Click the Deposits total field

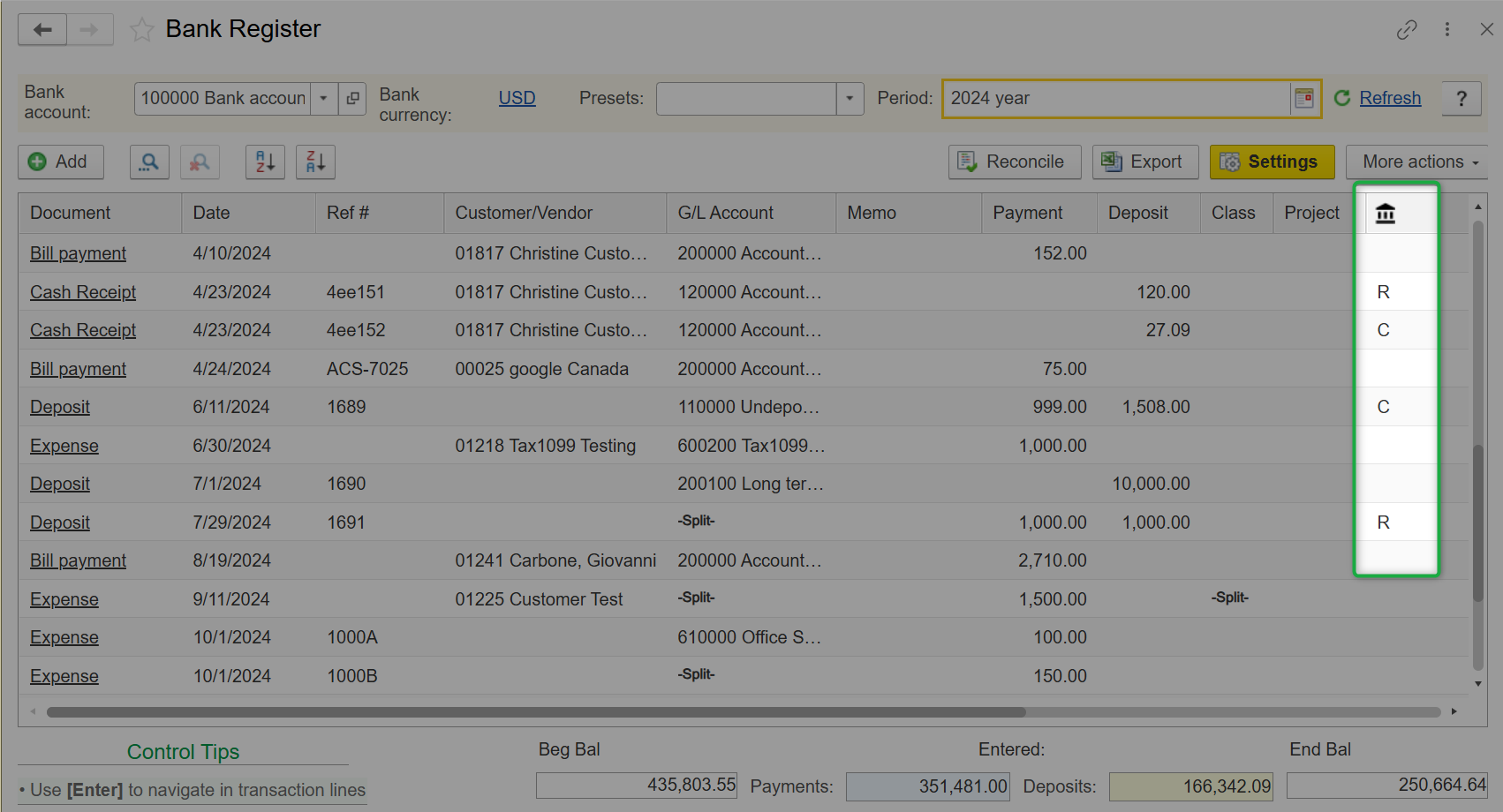click(1190, 786)
